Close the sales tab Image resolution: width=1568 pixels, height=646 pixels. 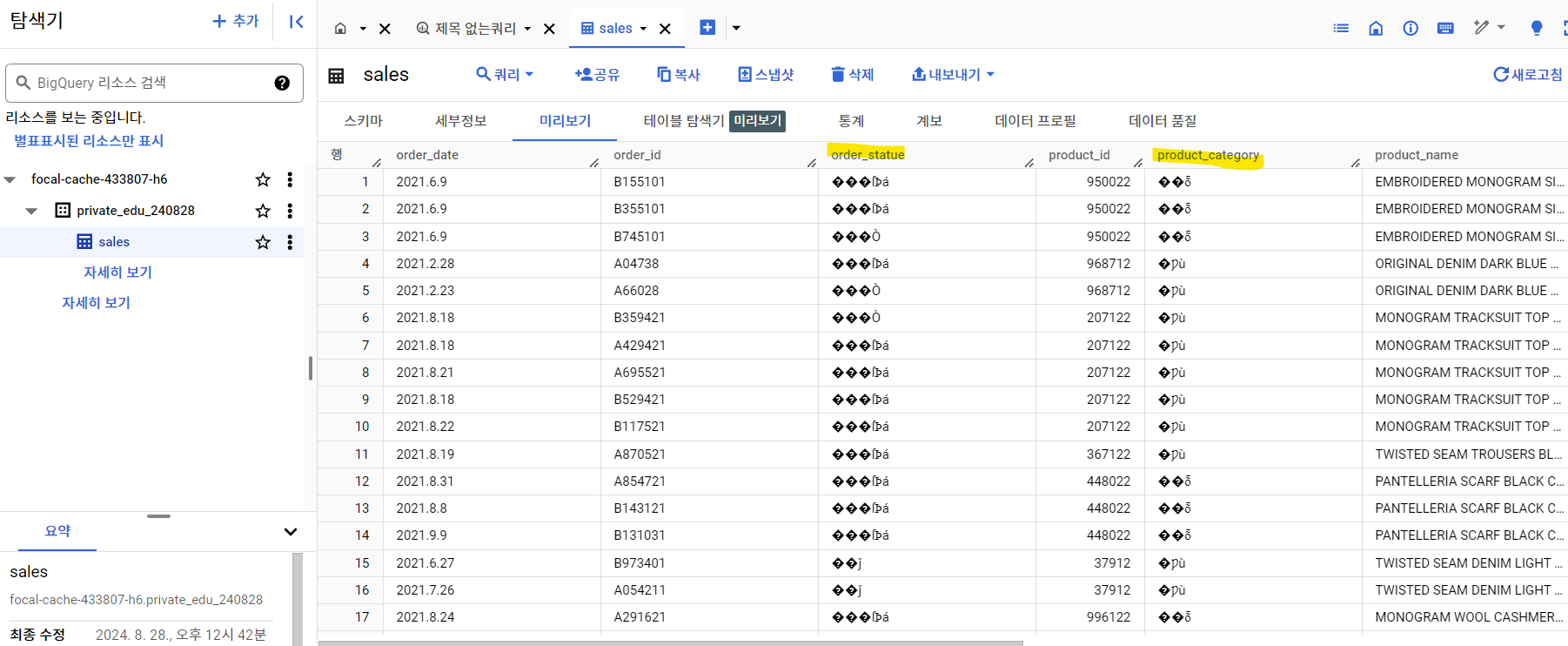coord(665,29)
